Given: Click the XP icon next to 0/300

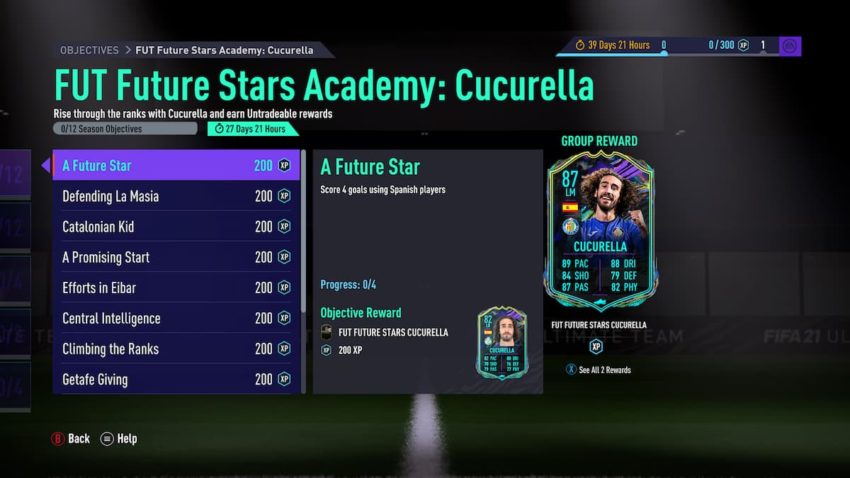Looking at the screenshot, I should click(x=743, y=45).
